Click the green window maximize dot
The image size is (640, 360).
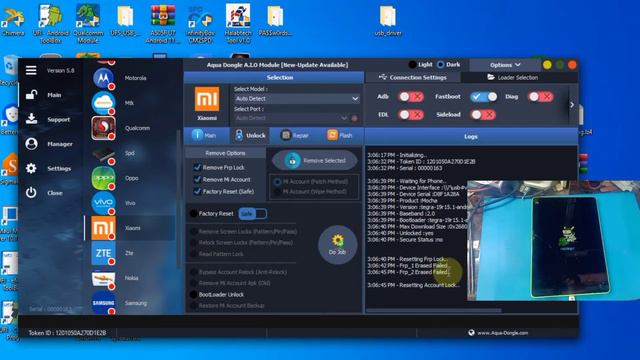tap(560, 65)
